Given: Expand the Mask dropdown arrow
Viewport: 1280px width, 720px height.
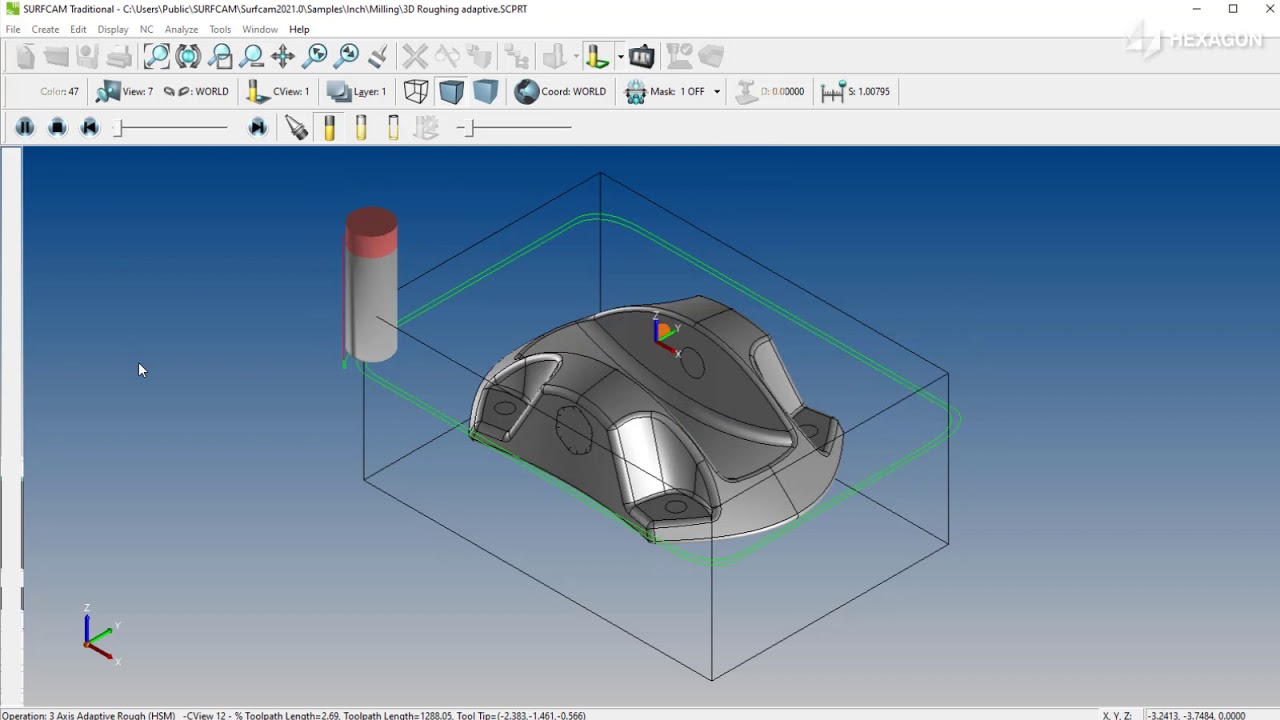Looking at the screenshot, I should (x=716, y=91).
